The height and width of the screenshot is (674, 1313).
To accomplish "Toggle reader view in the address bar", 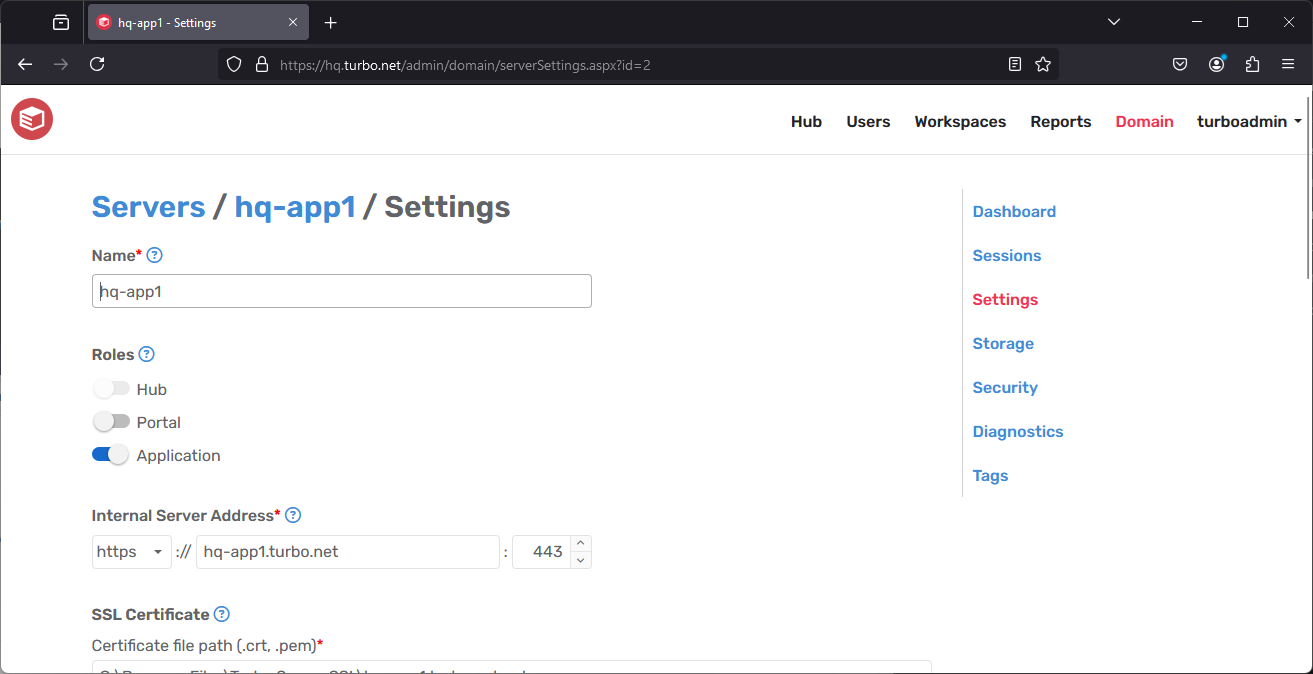I will click(1014, 63).
